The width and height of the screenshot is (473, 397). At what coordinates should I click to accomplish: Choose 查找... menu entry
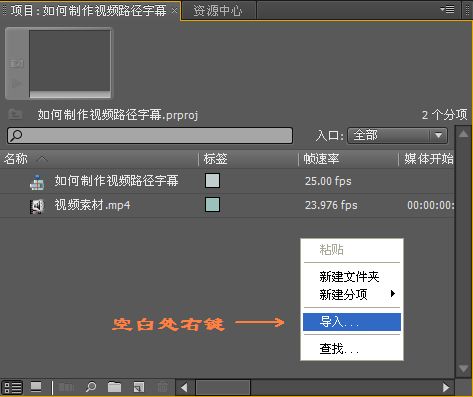tap(339, 349)
